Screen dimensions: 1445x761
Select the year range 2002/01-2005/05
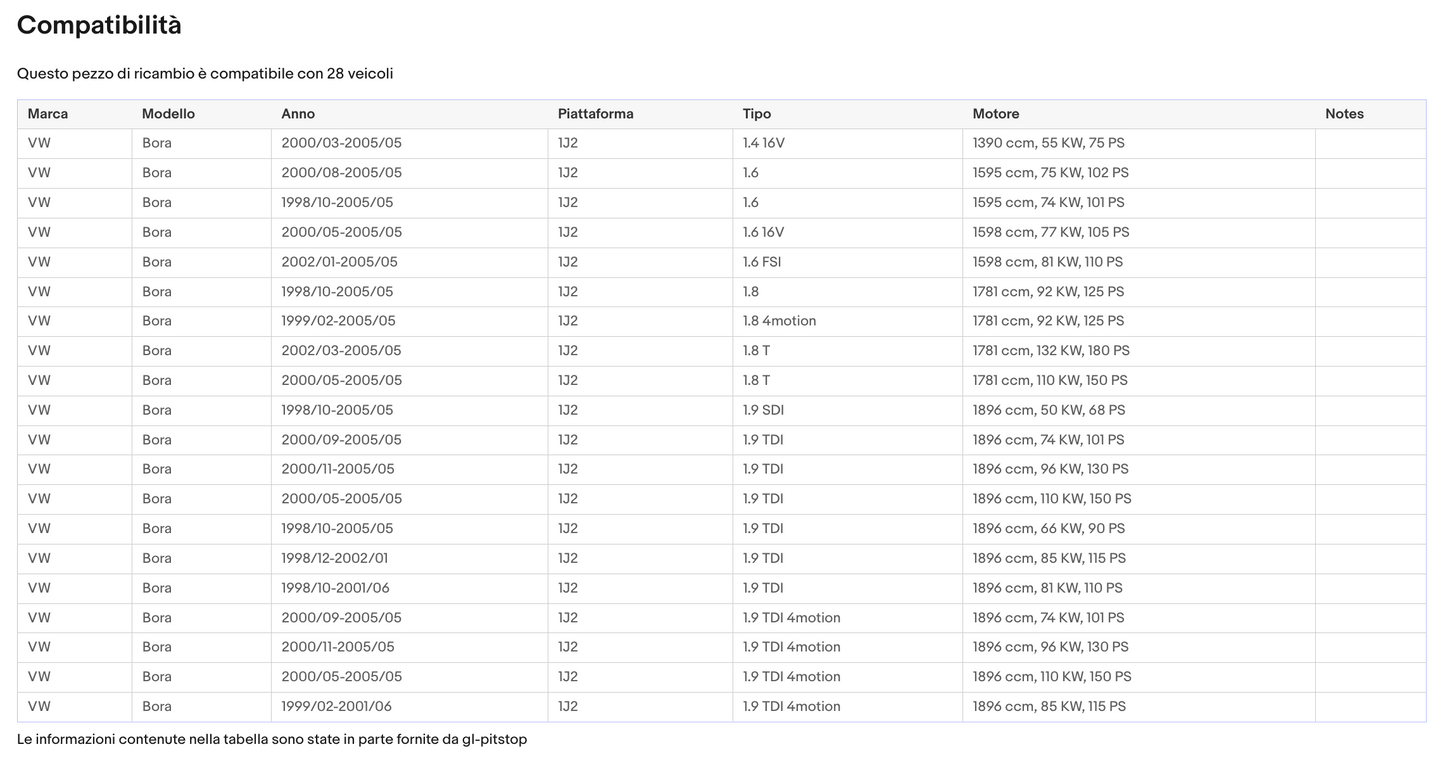click(x=339, y=262)
